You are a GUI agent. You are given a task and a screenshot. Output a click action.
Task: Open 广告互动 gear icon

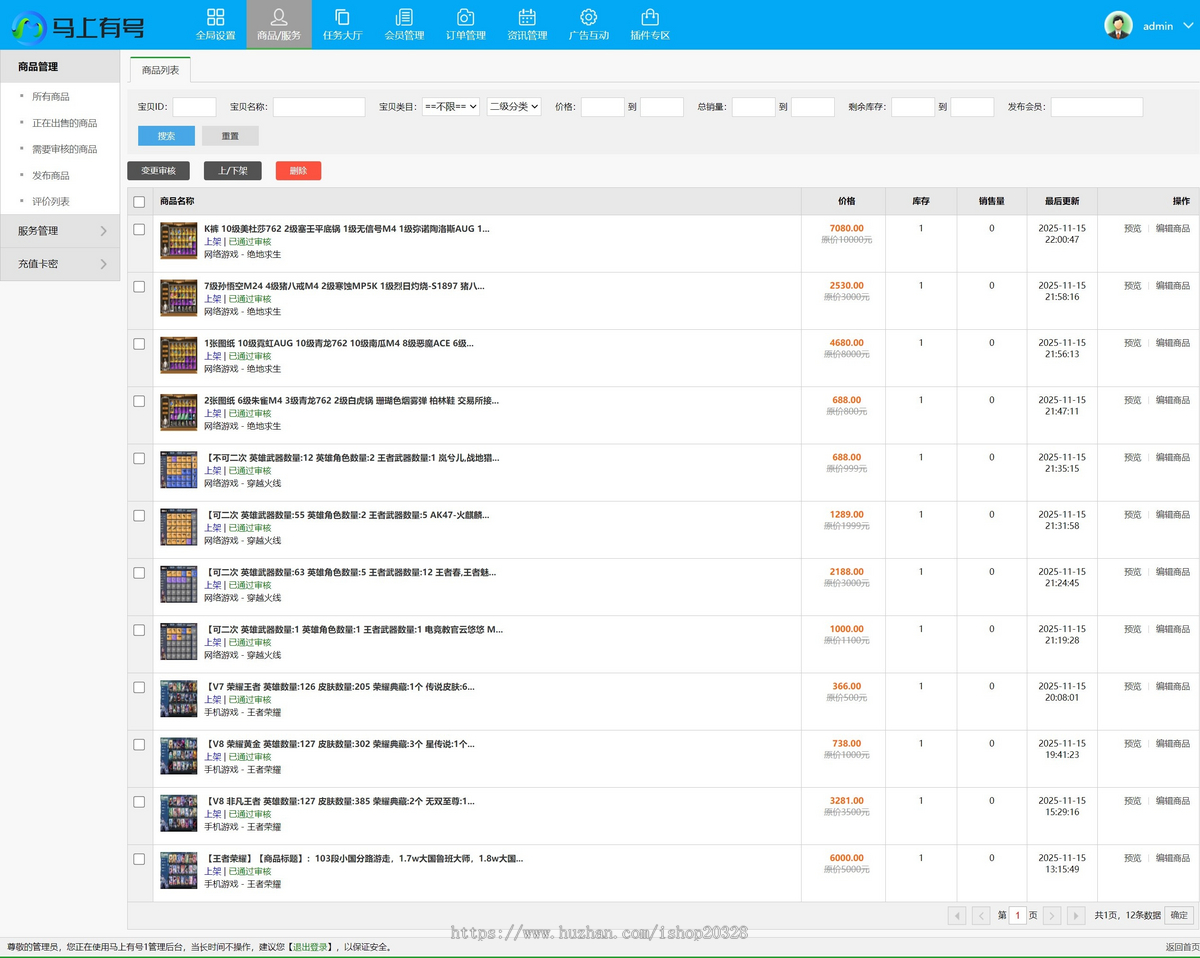coord(589,17)
